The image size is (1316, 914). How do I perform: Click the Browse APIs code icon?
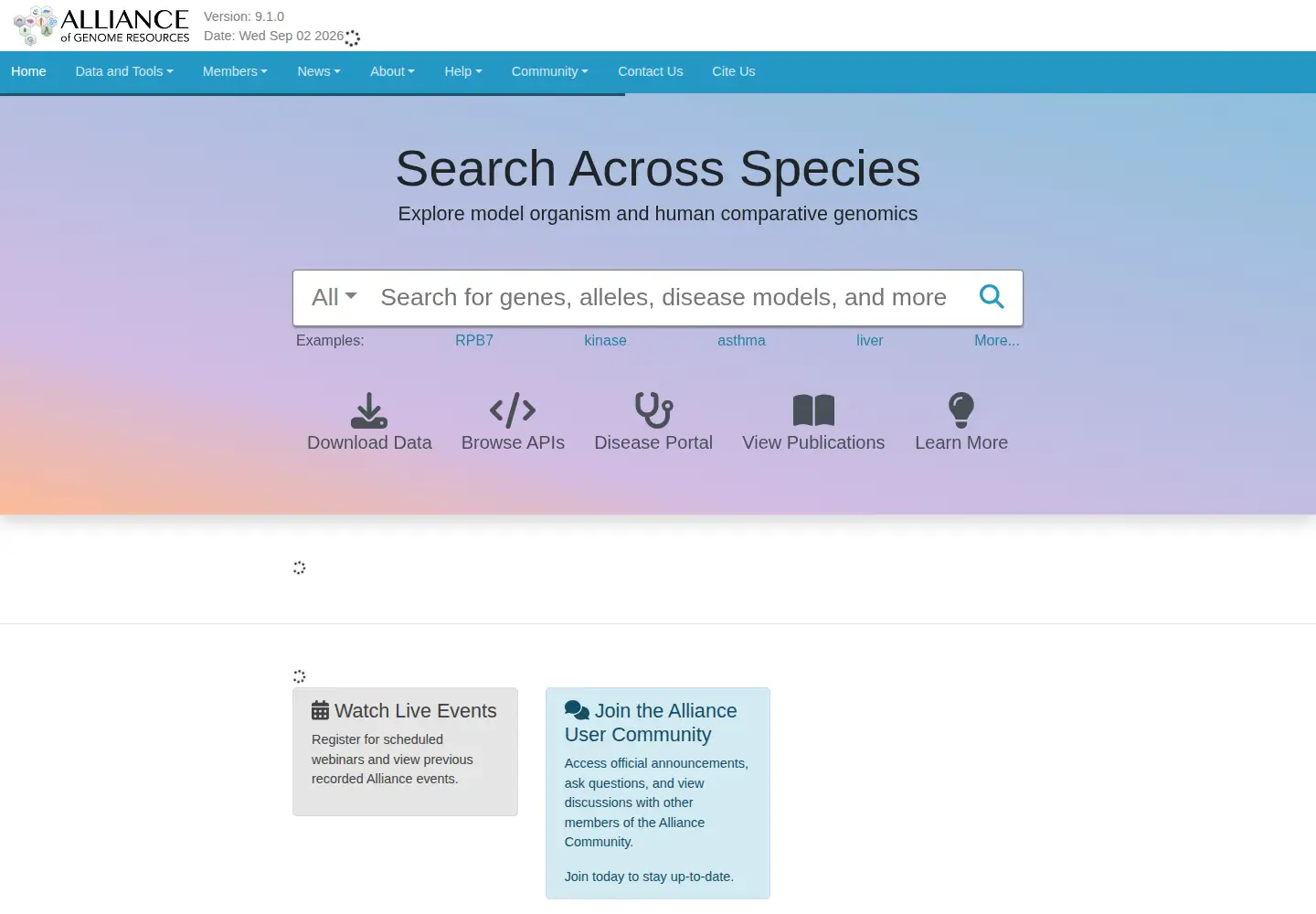(513, 410)
